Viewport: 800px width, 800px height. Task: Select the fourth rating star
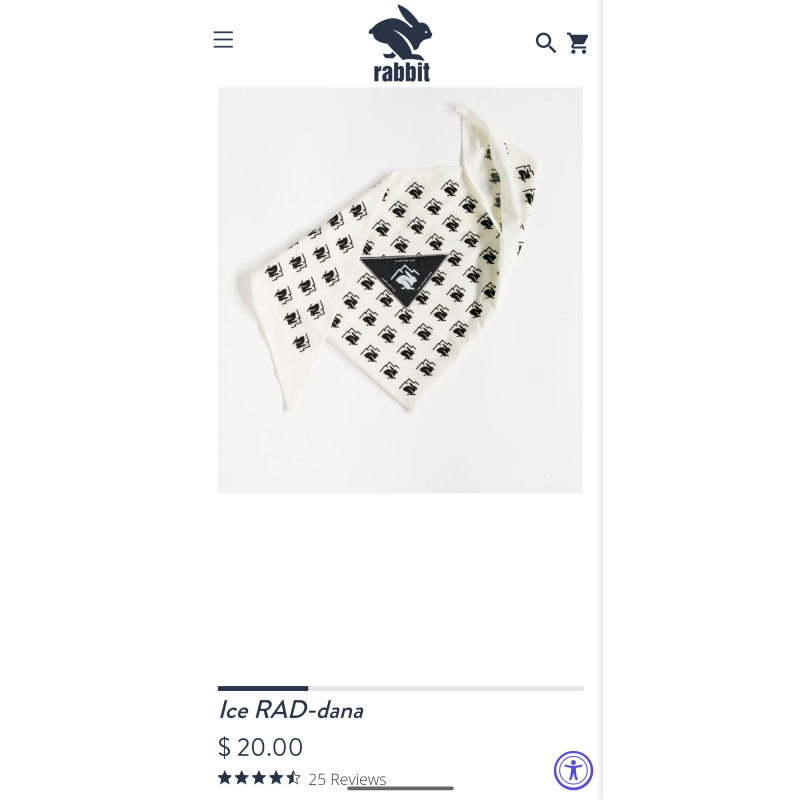(276, 778)
